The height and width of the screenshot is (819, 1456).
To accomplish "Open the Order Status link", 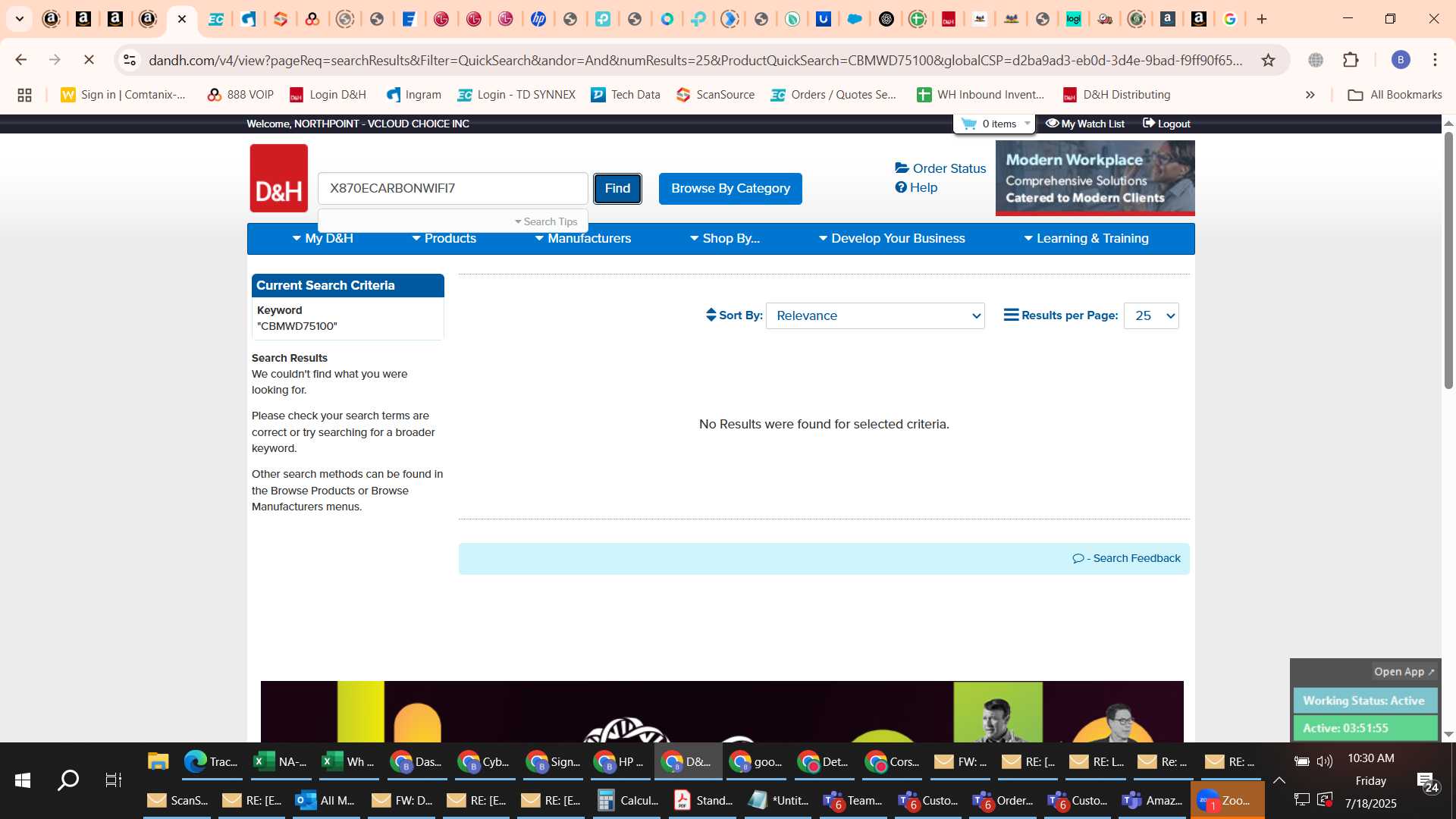I will coord(940,168).
